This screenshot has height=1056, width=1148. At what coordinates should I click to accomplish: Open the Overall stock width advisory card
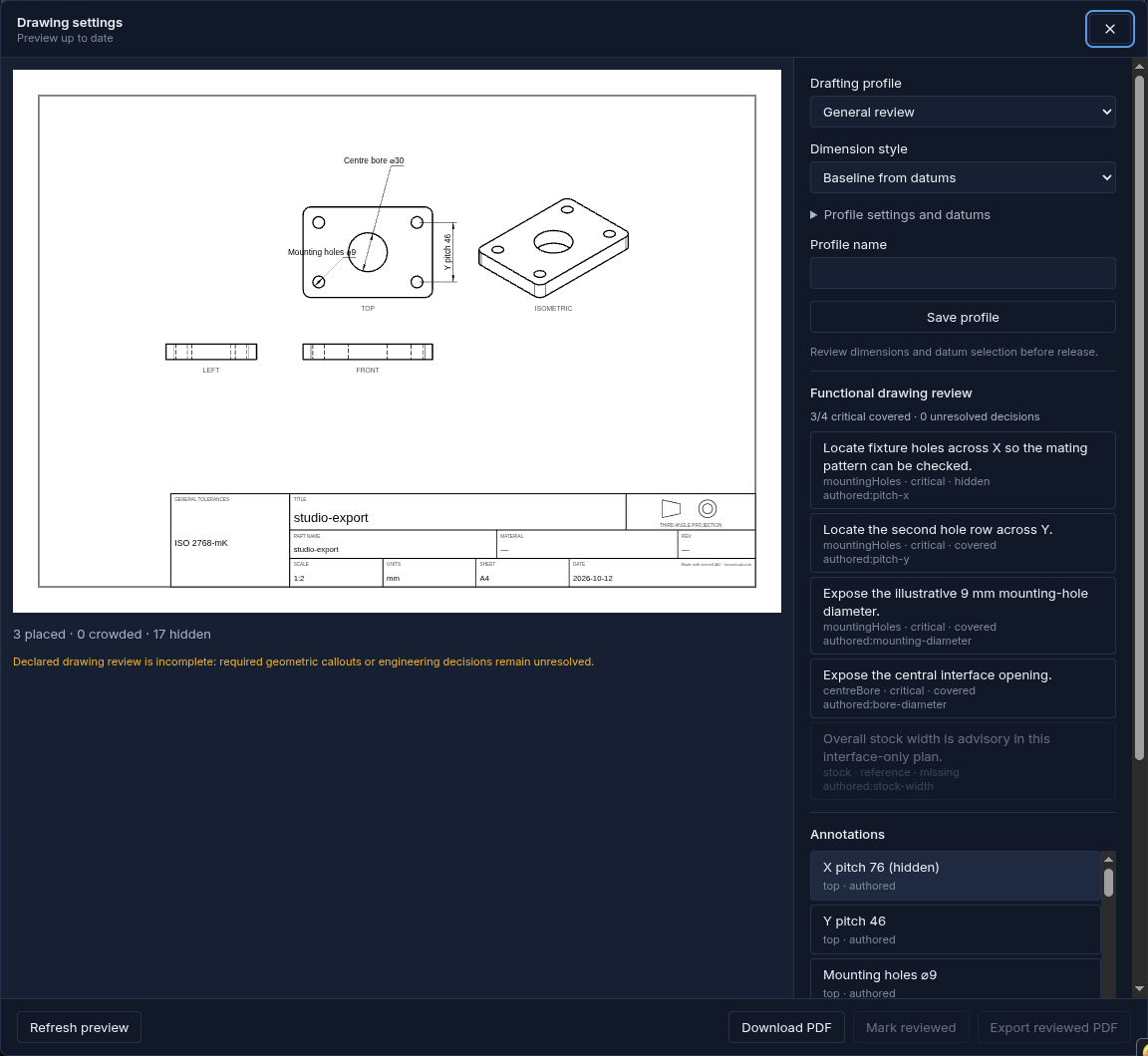tap(962, 761)
